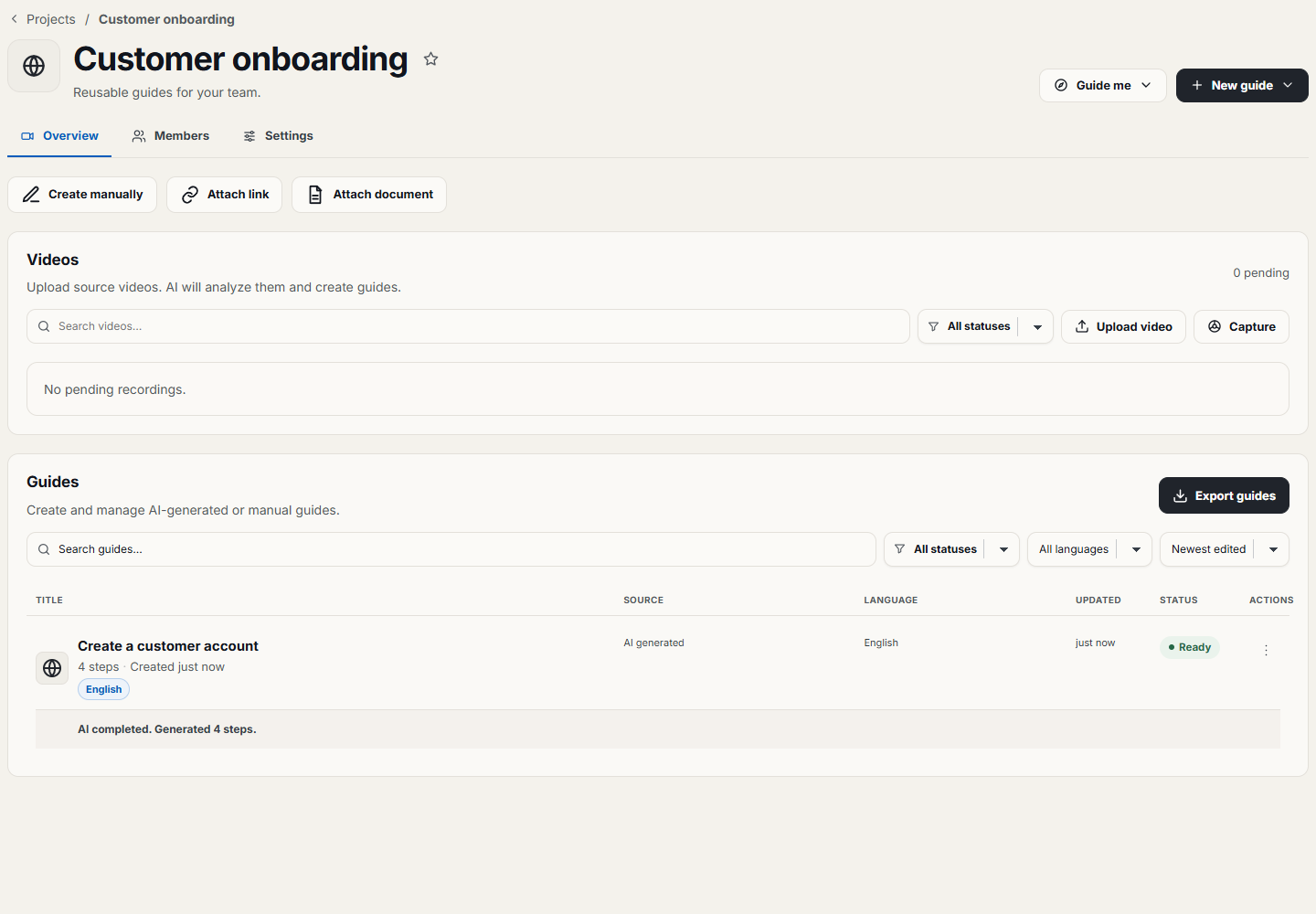Click the SOURCE column header
Screen dimensions: 1316x914
pyautogui.click(x=643, y=600)
